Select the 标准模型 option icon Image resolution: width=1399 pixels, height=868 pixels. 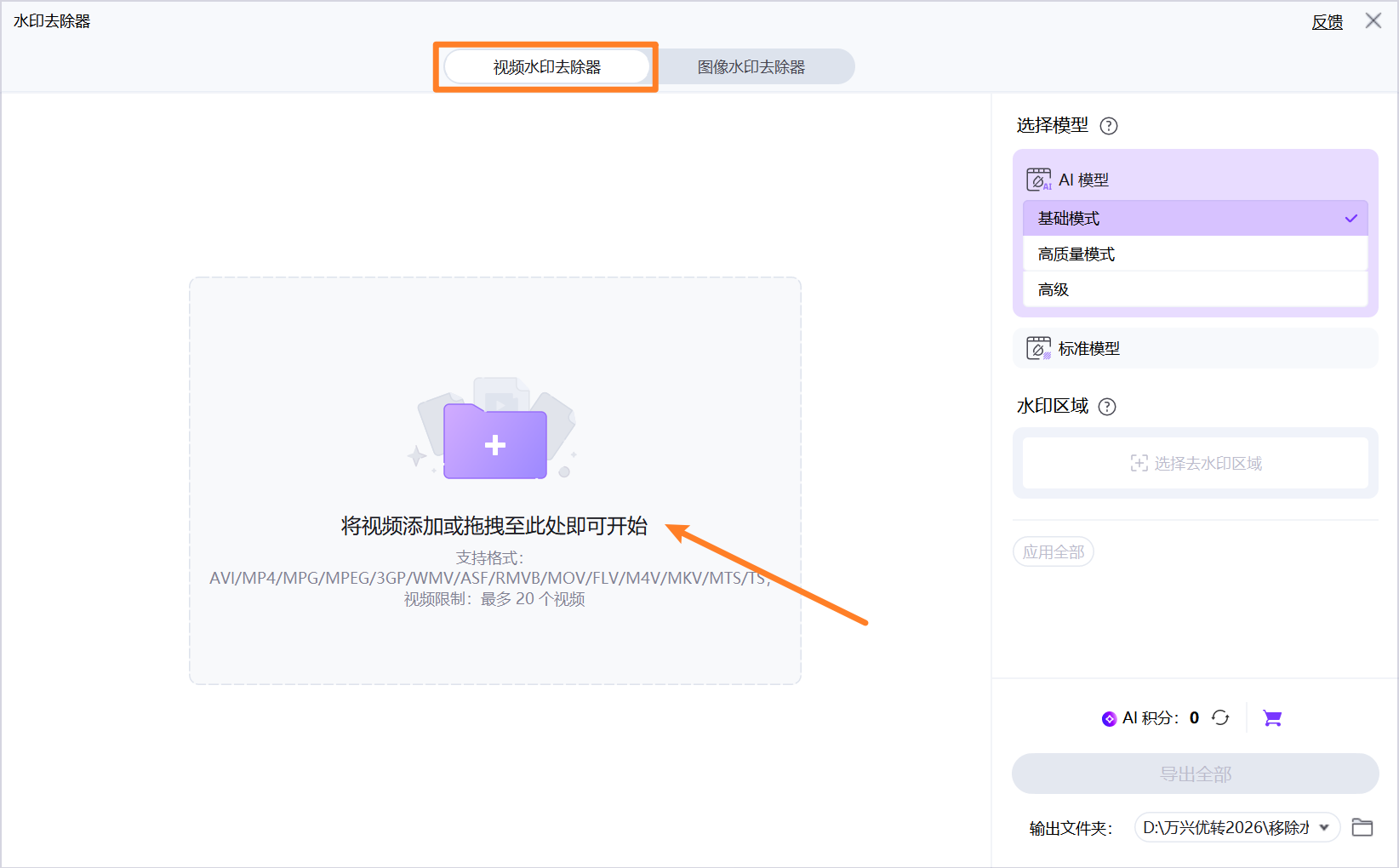click(x=1038, y=347)
